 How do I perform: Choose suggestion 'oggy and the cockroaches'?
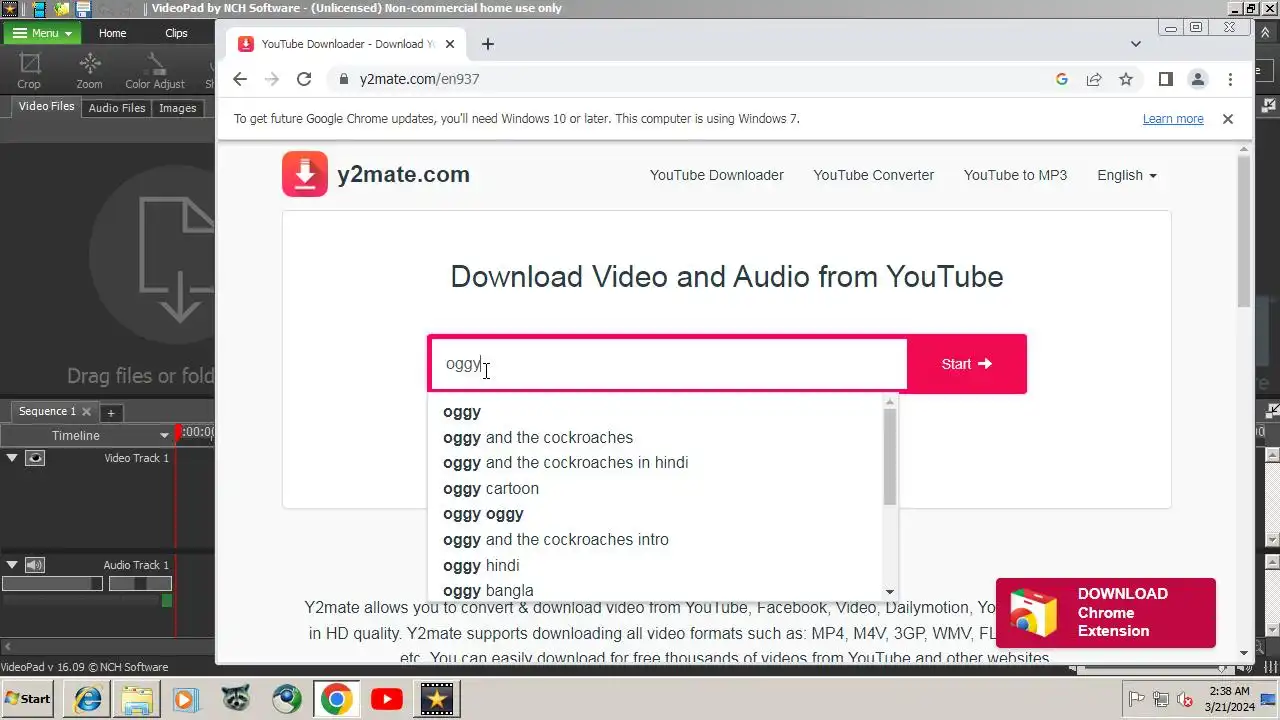pyautogui.click(x=538, y=437)
